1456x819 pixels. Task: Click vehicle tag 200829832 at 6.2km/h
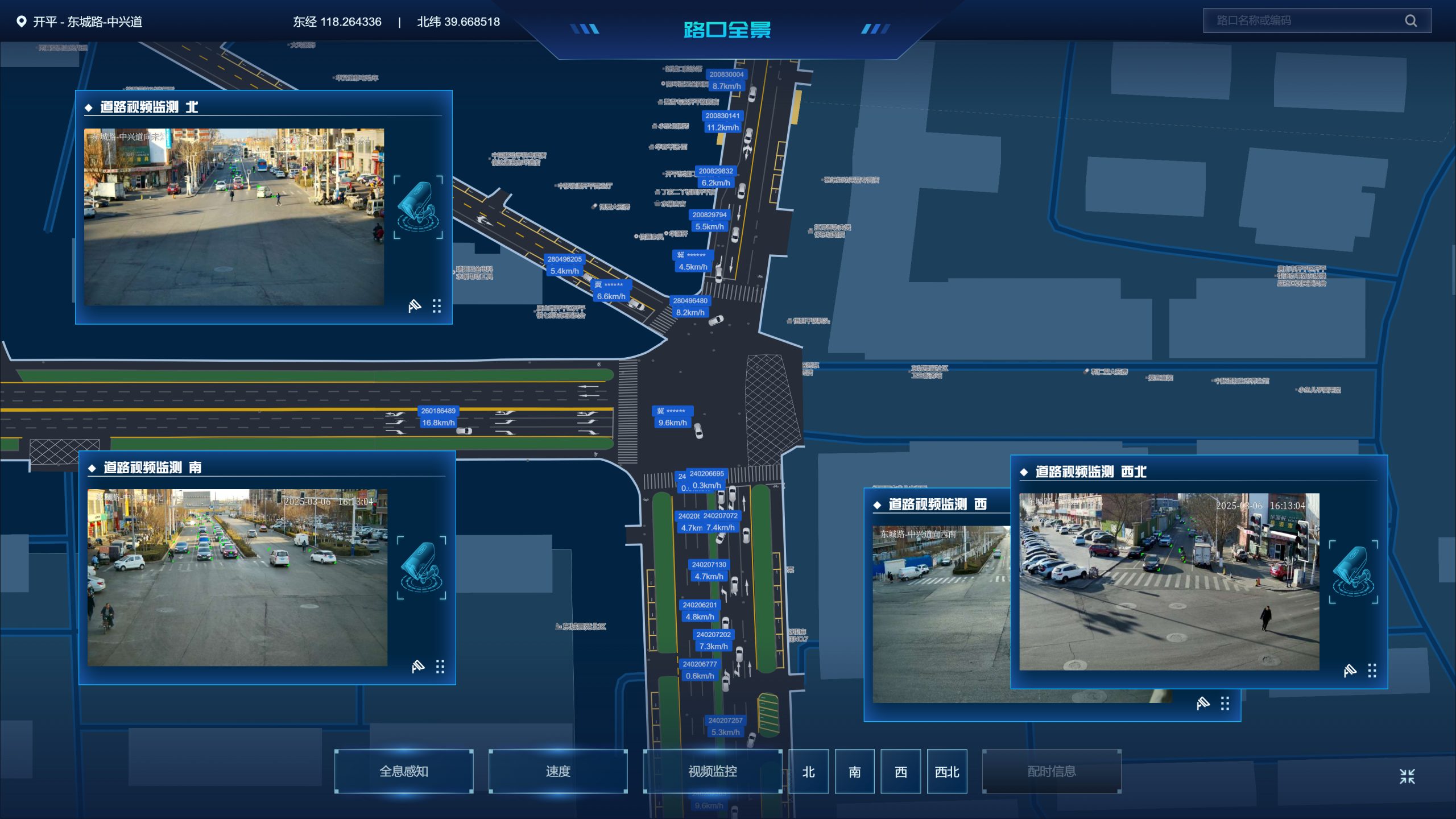point(715,177)
